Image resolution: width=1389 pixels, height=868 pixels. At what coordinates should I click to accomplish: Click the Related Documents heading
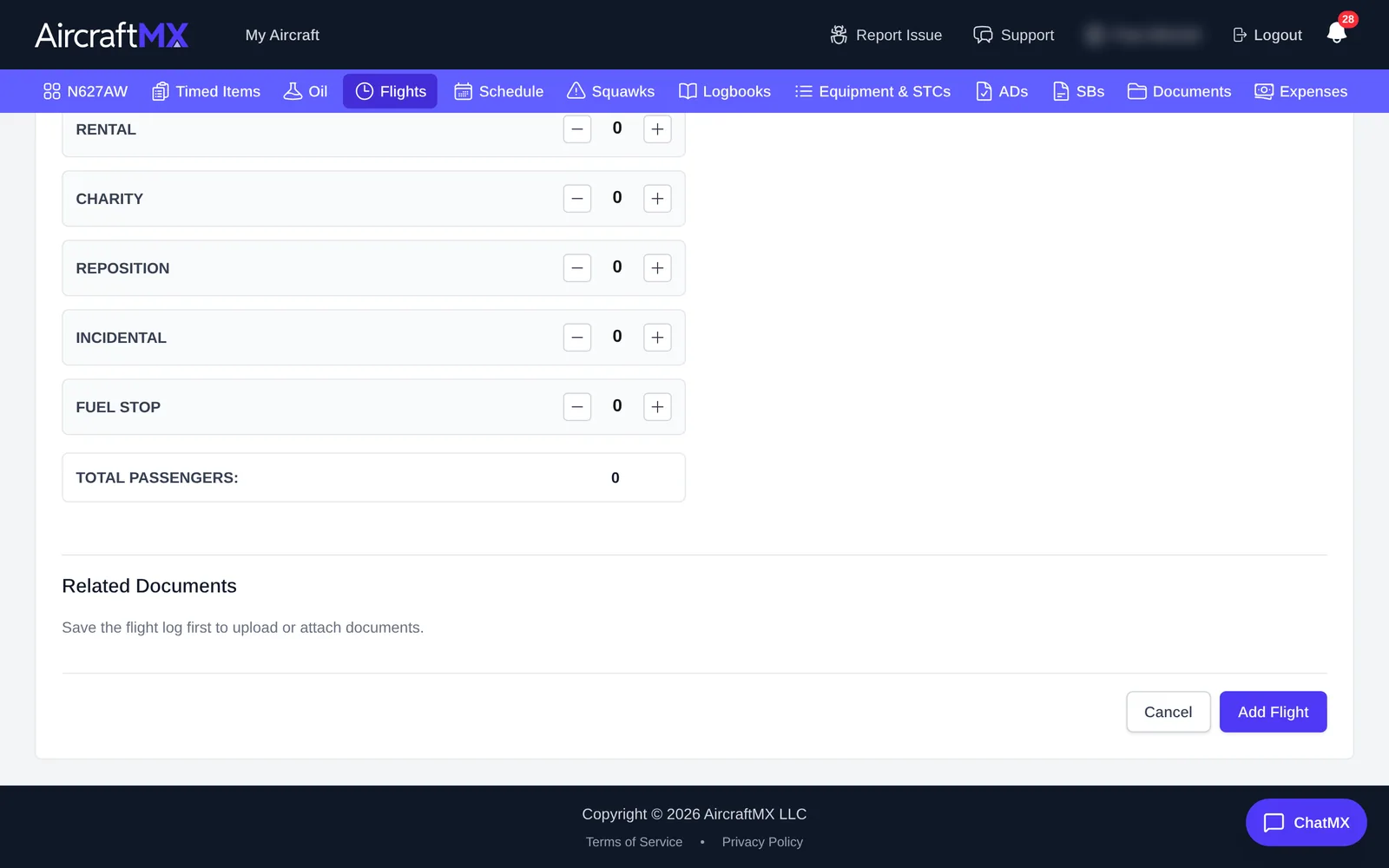pyautogui.click(x=149, y=586)
